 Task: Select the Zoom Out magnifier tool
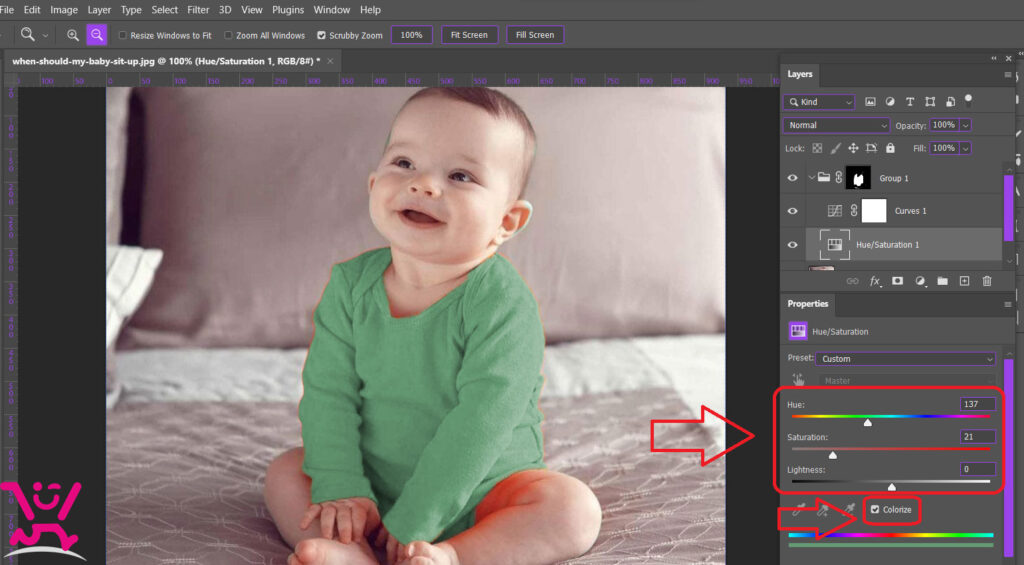pos(97,35)
